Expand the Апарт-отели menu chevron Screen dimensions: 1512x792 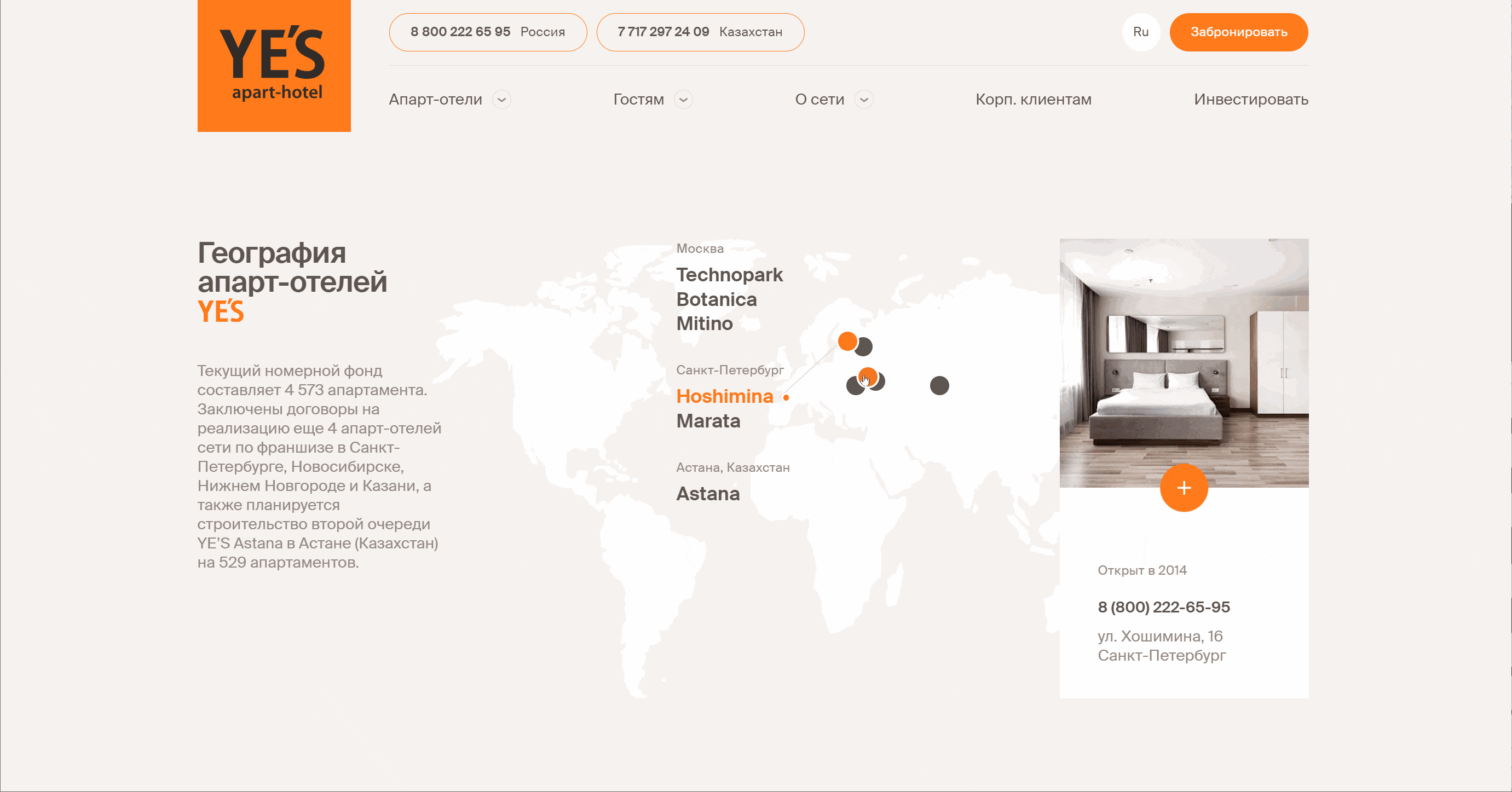(x=501, y=100)
